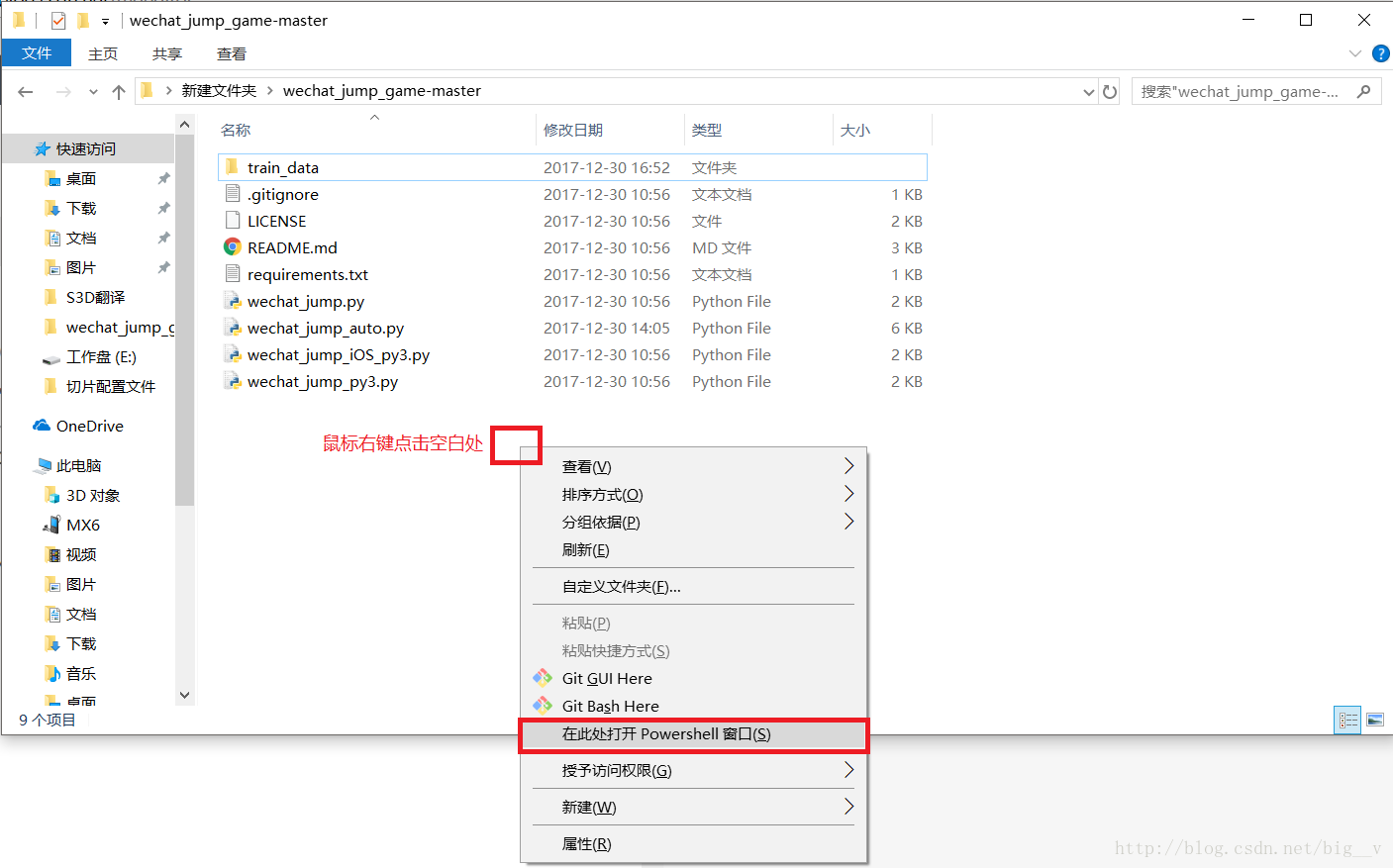Choose 自定义文件夹(F)... in context menu
1393x868 pixels.
tap(693, 586)
